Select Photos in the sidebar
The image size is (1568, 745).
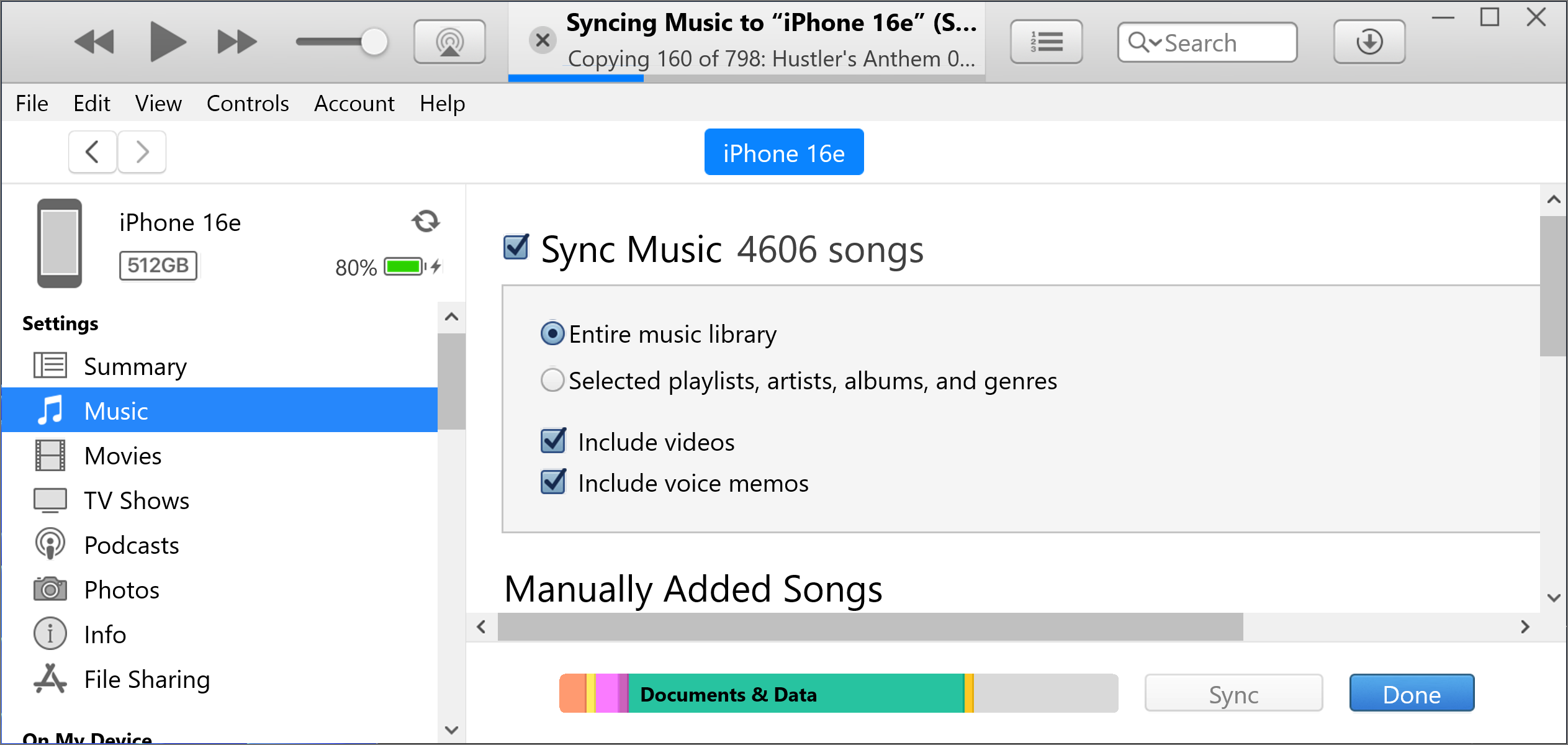point(220,590)
